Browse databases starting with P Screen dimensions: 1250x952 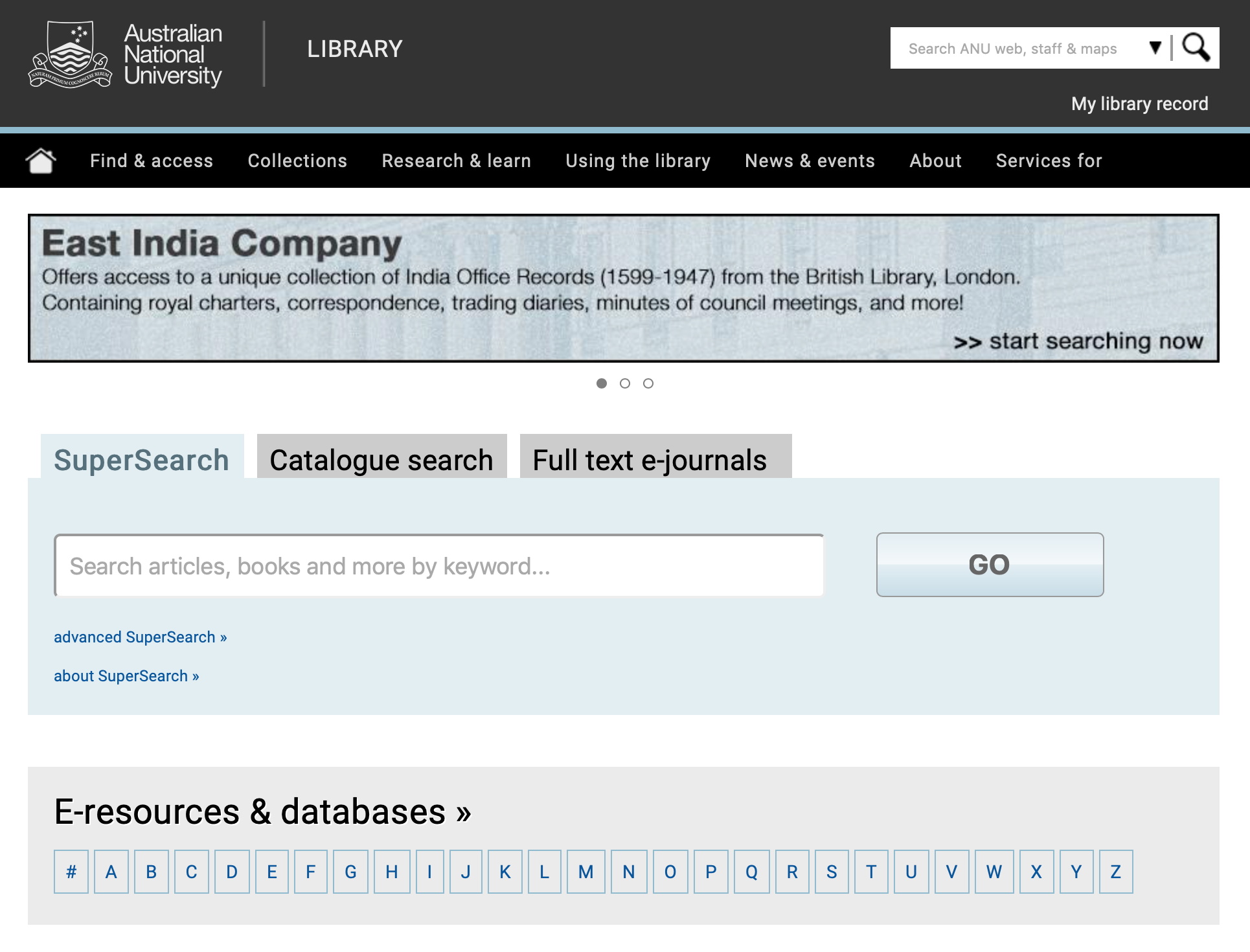pos(711,872)
